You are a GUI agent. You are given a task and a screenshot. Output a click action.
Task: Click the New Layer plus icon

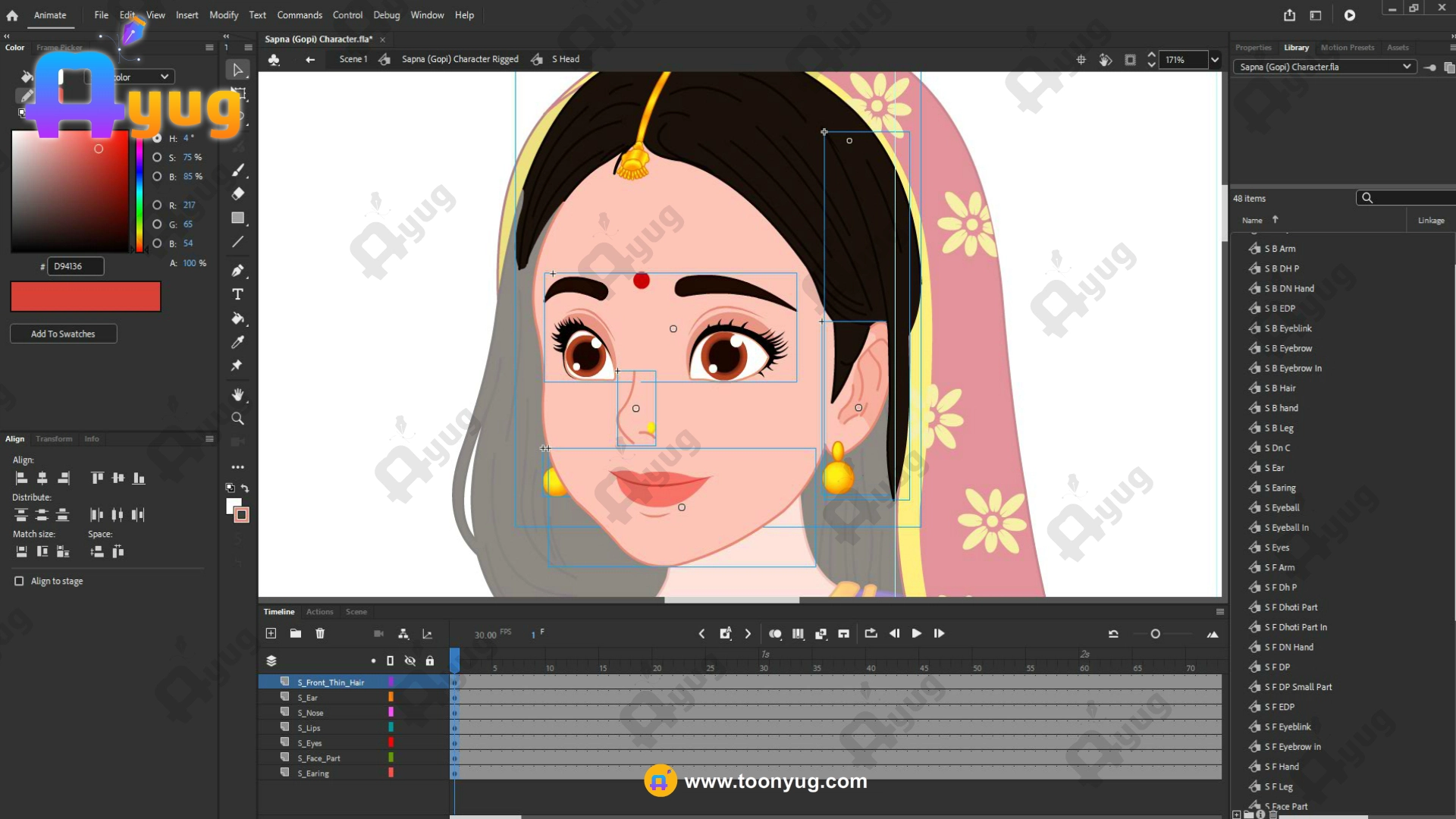[271, 634]
